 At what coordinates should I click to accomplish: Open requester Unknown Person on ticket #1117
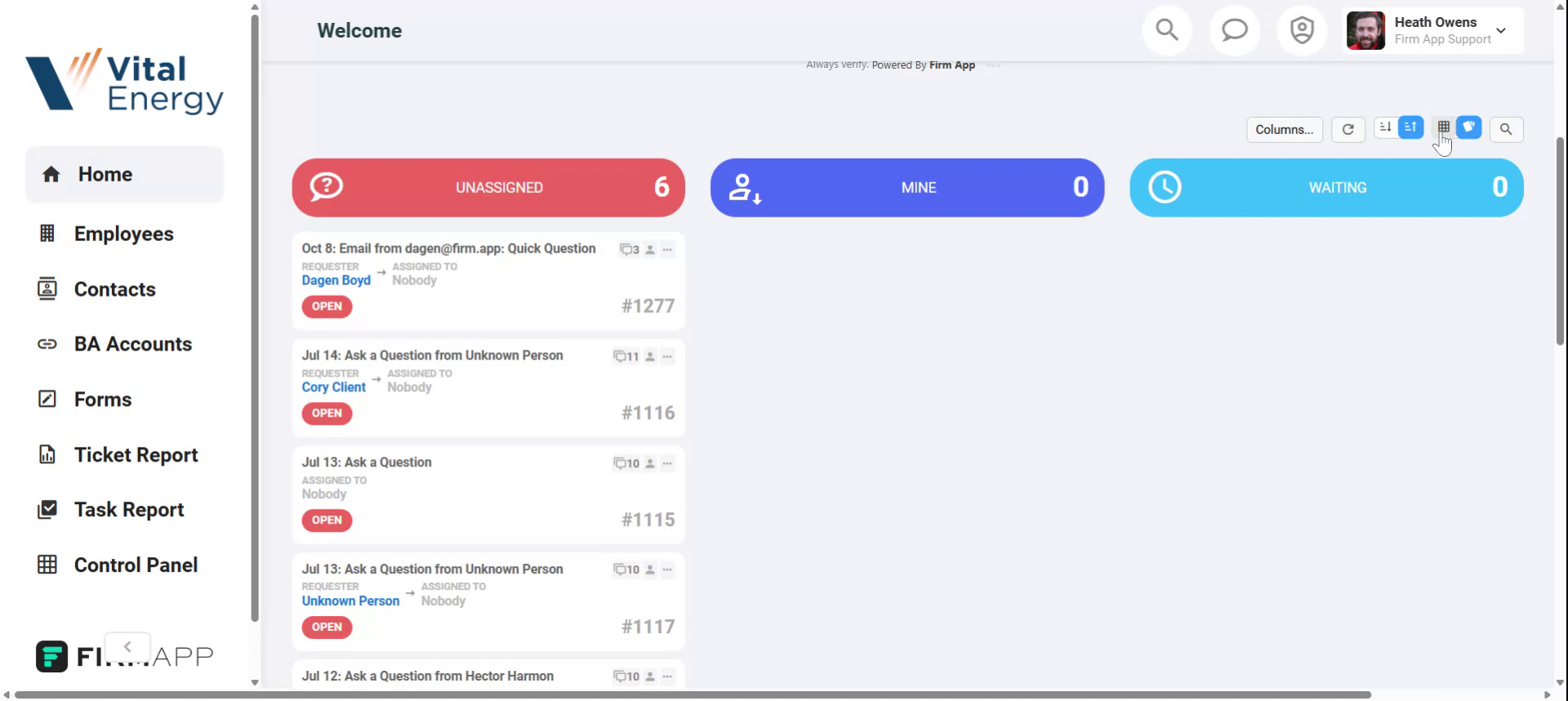350,601
